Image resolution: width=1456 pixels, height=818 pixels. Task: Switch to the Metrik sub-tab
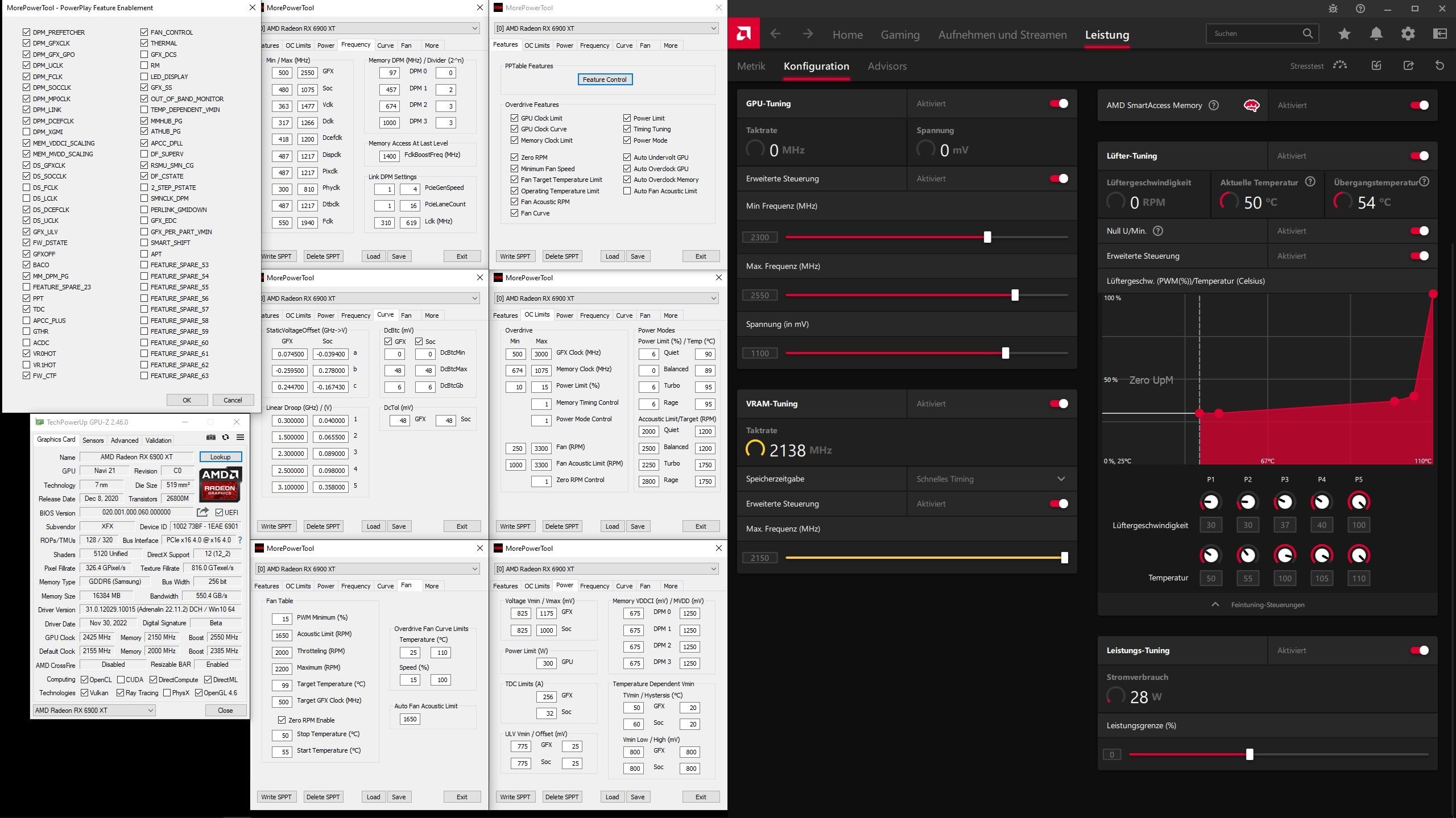tap(751, 66)
